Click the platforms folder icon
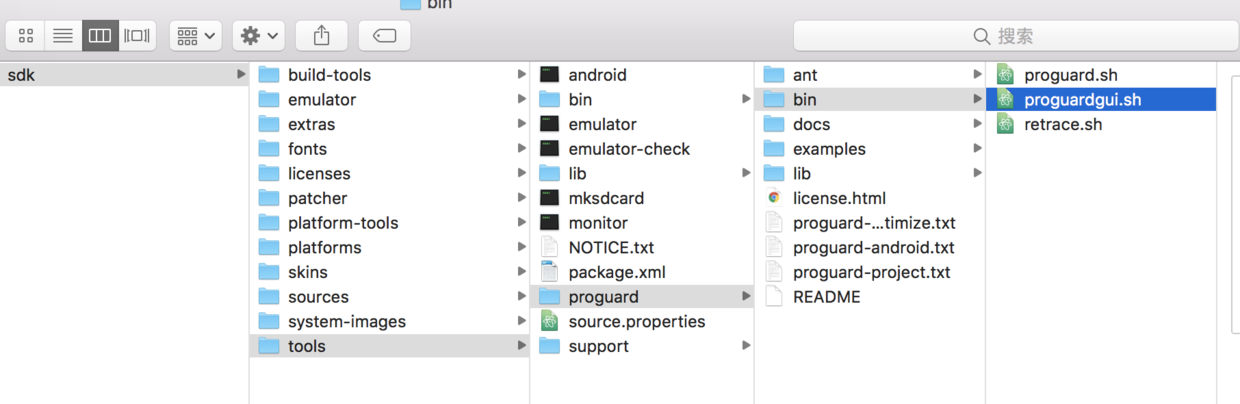 tap(268, 248)
